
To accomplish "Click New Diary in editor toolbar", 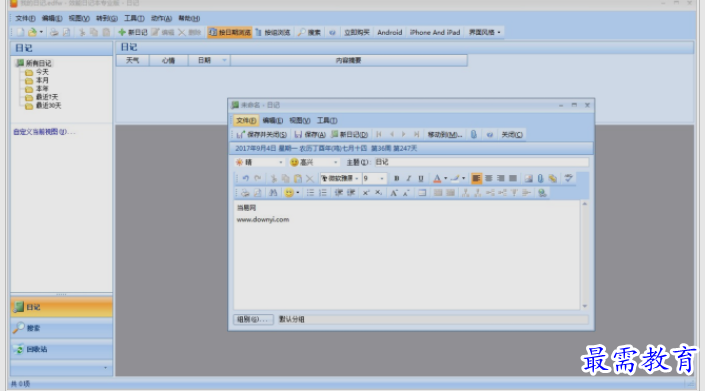I will (x=349, y=134).
